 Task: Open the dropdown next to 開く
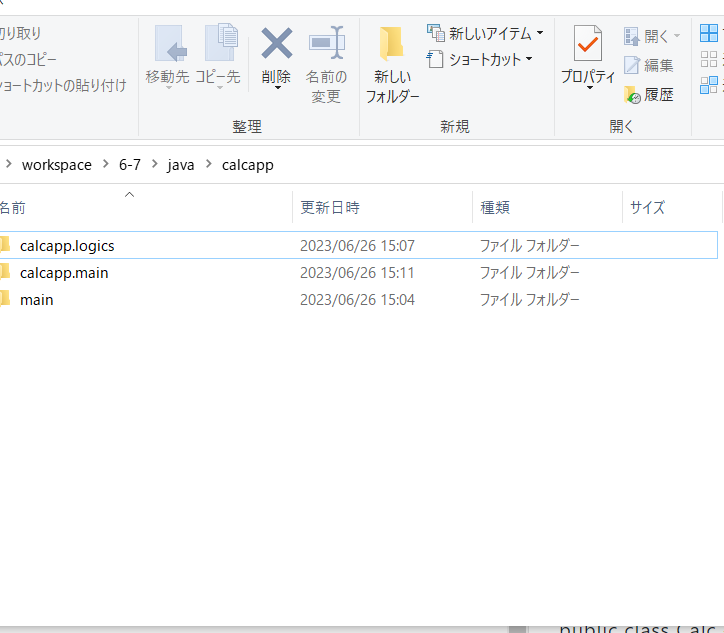click(x=677, y=36)
